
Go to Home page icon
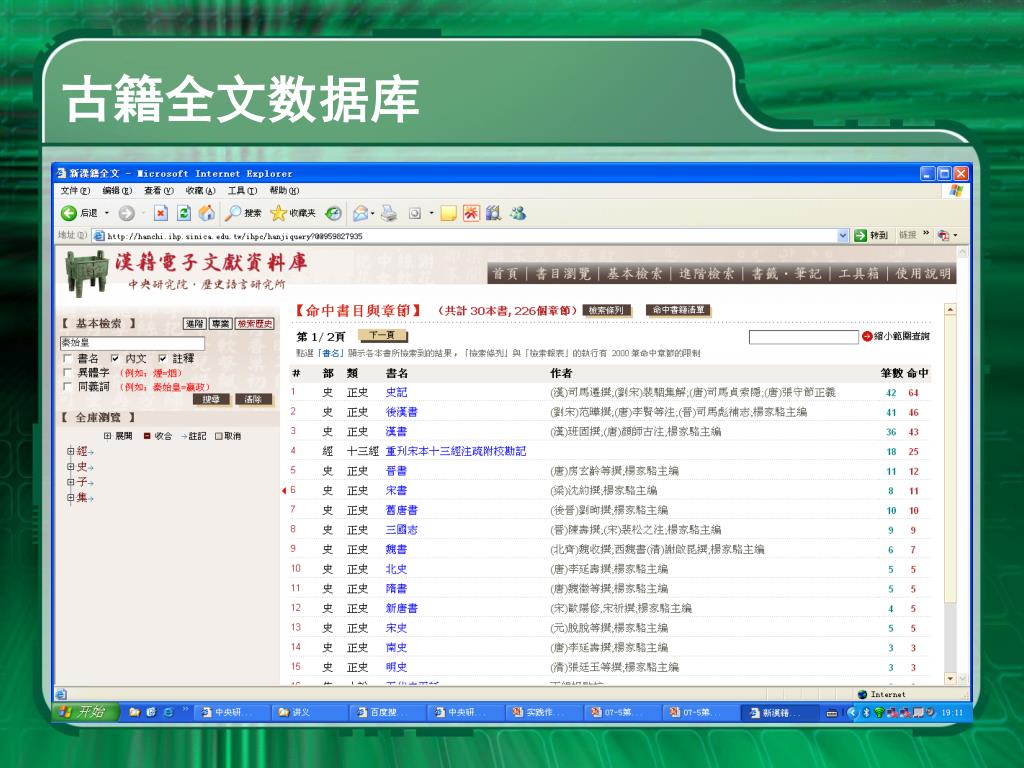(207, 213)
